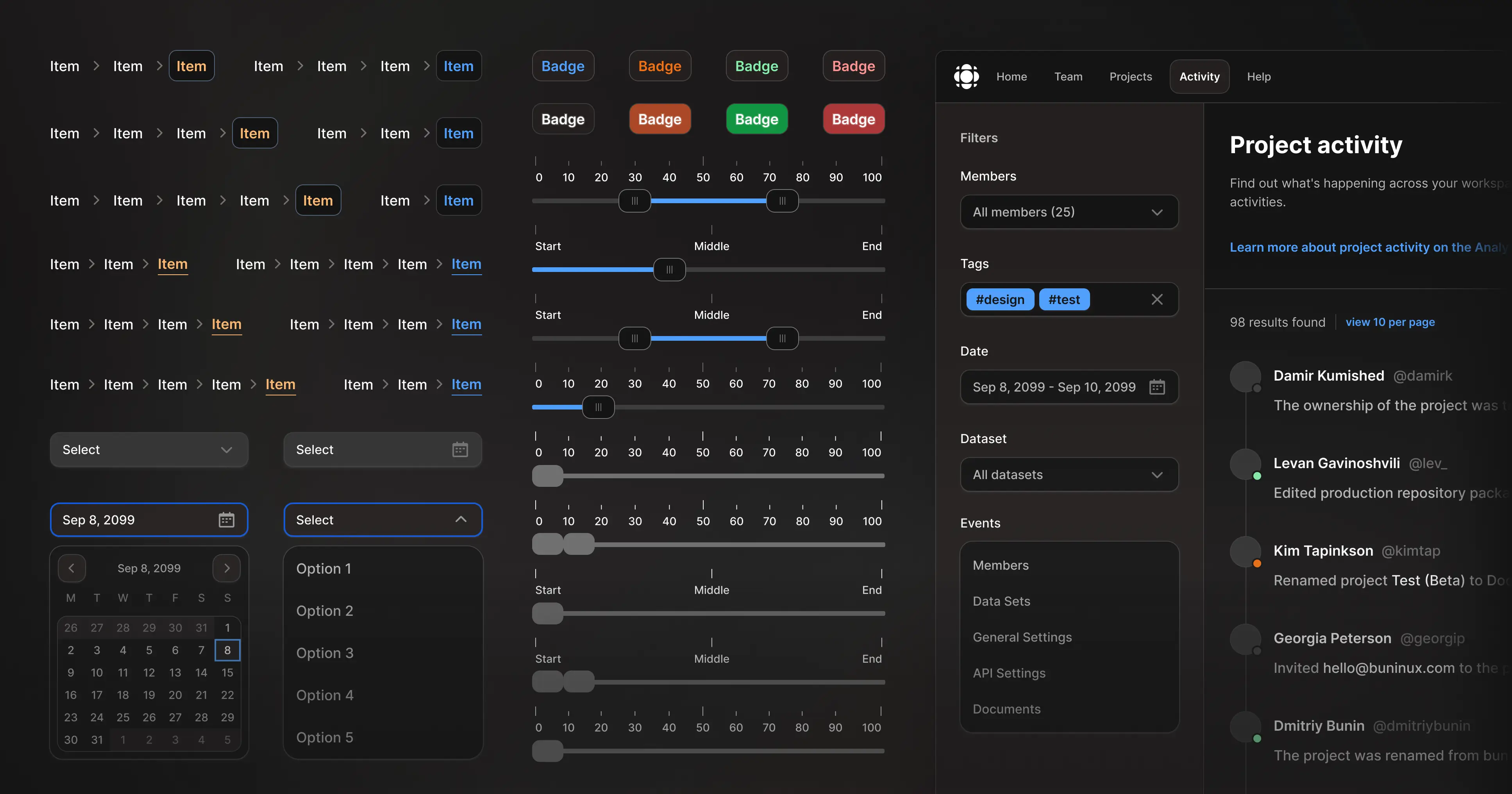Screen dimensions: 1512x794
Task: Toggle the #design tag filter
Action: pyautogui.click(x=999, y=299)
